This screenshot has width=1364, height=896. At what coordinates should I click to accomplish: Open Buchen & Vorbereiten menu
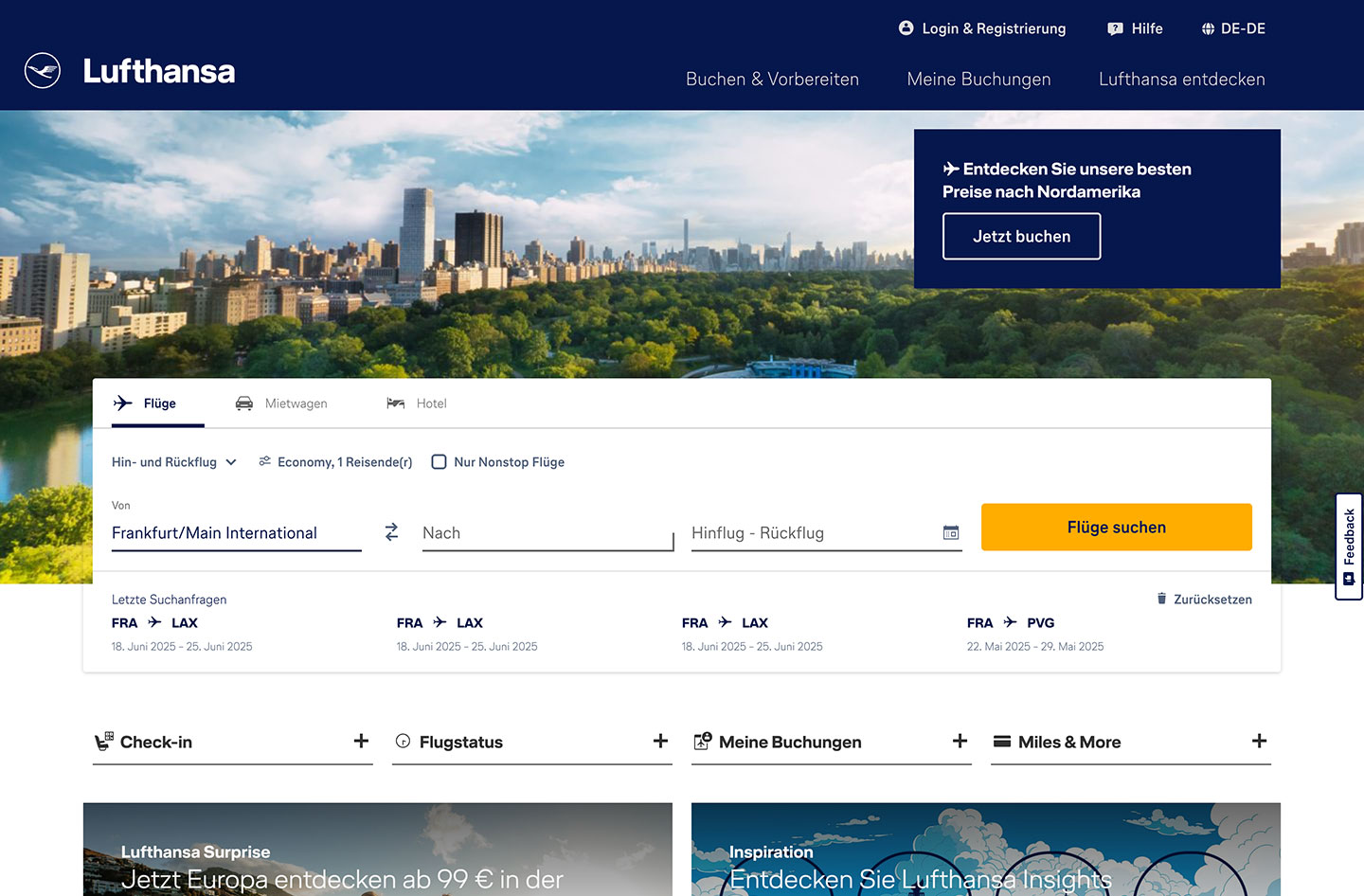pos(772,80)
